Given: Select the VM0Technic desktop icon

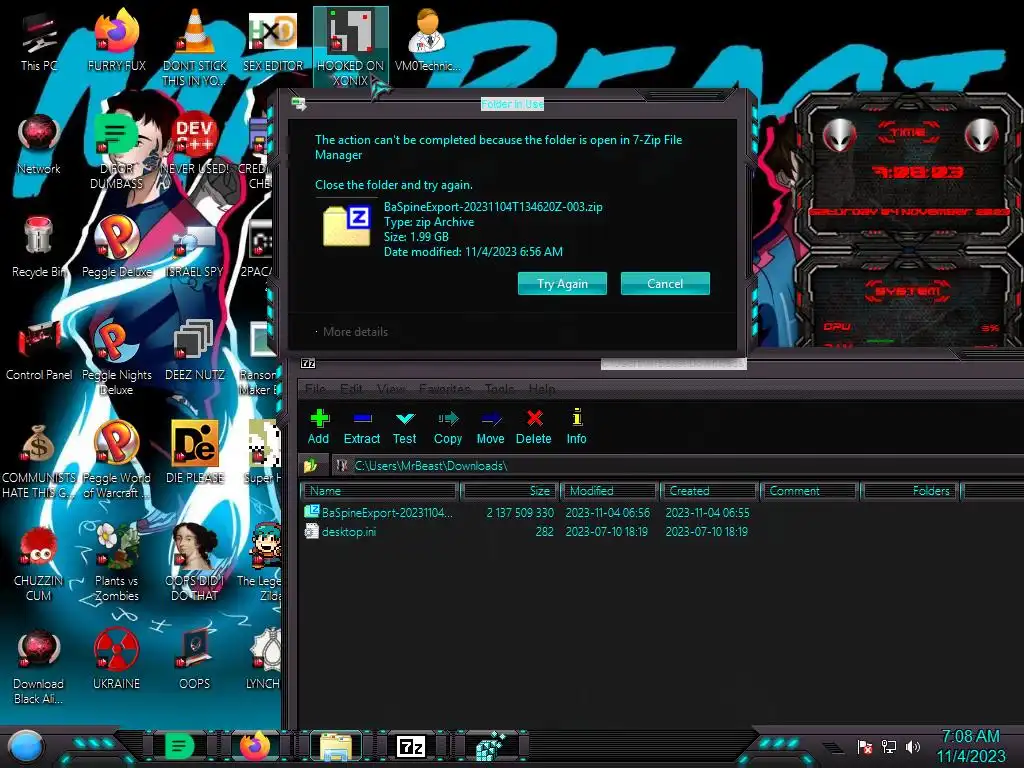Looking at the screenshot, I should [428, 42].
